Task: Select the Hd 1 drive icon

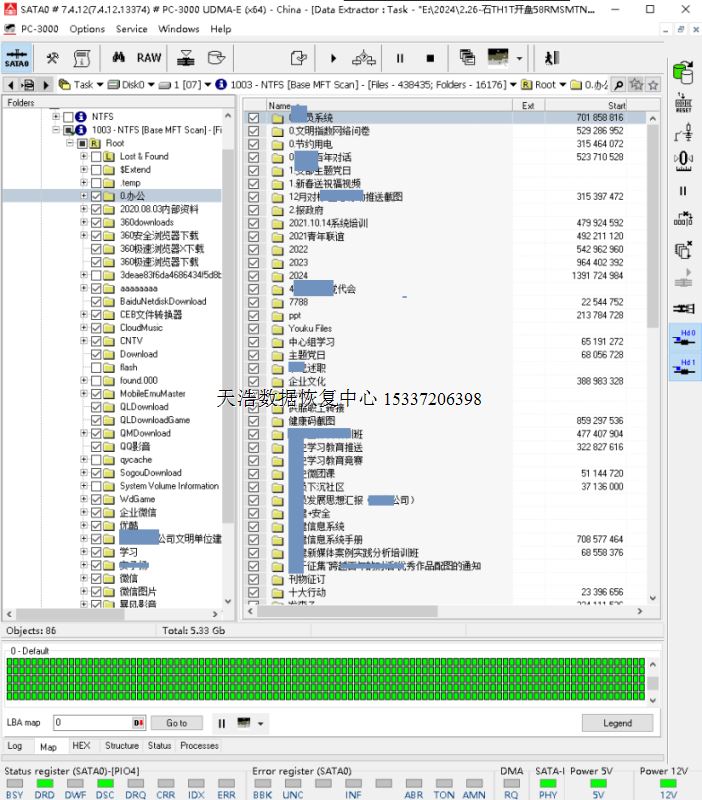Action: (685, 367)
